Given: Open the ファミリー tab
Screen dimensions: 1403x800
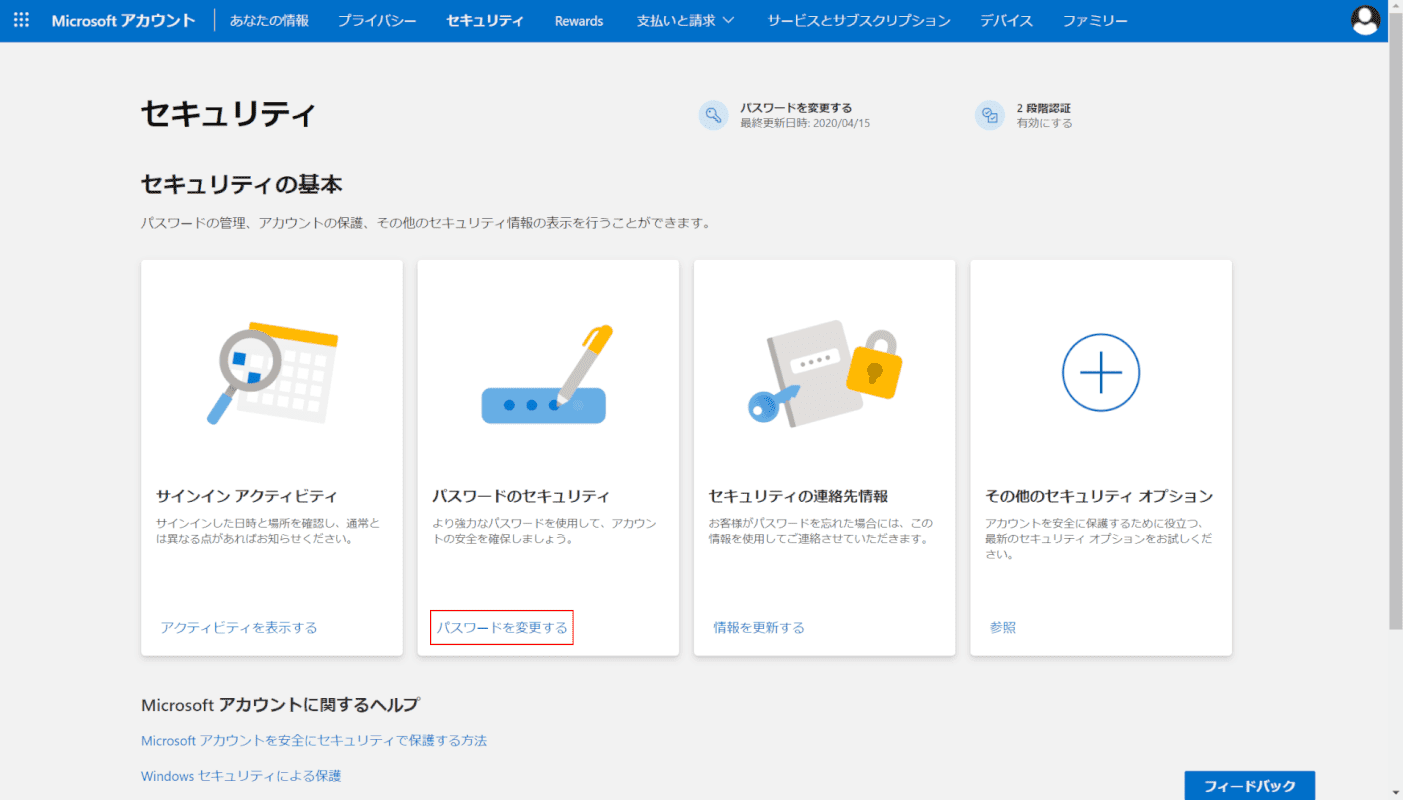Looking at the screenshot, I should 1095,21.
